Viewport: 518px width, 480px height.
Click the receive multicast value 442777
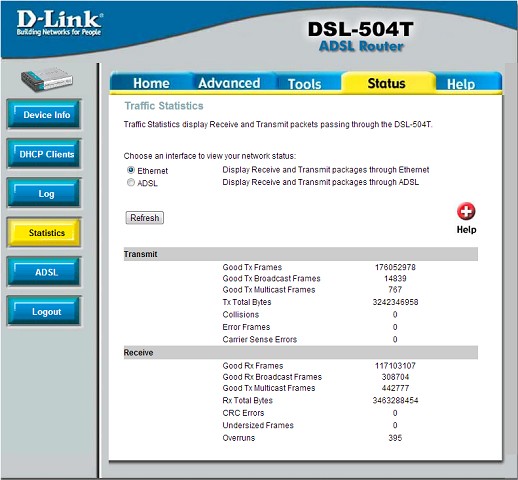click(395, 388)
